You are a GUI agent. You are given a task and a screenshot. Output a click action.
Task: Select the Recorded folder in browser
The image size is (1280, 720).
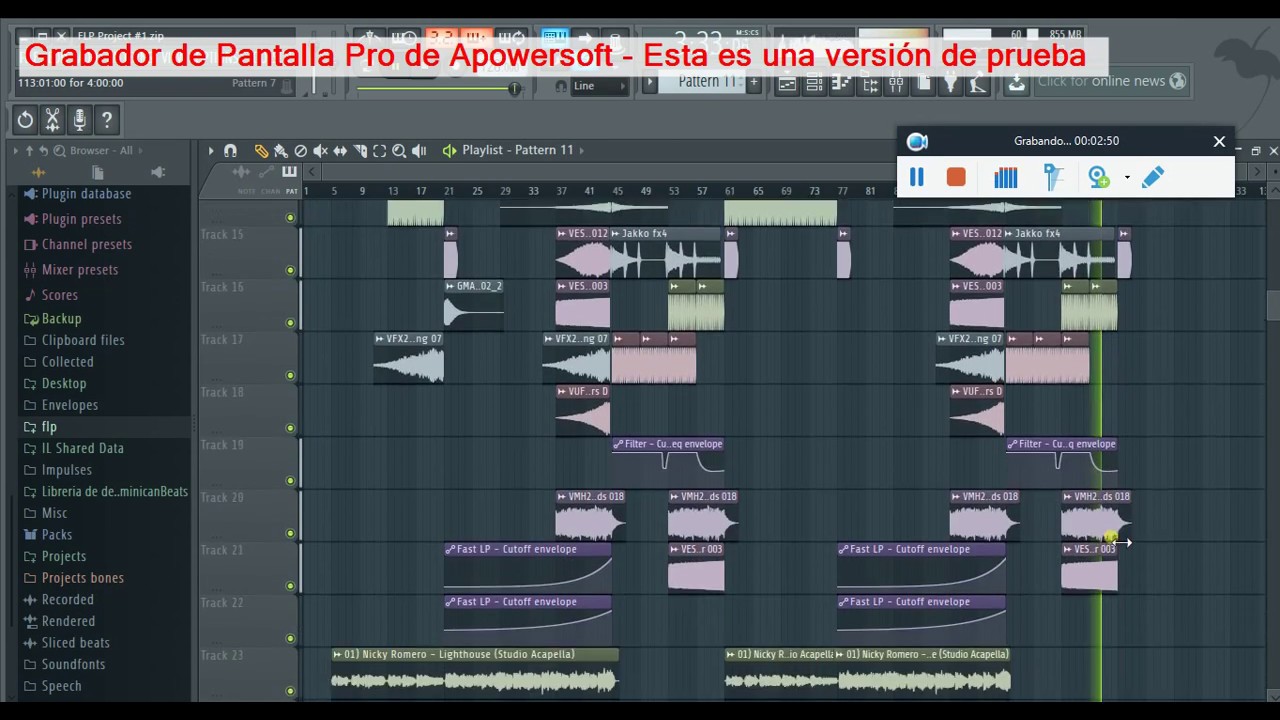[x=68, y=600]
